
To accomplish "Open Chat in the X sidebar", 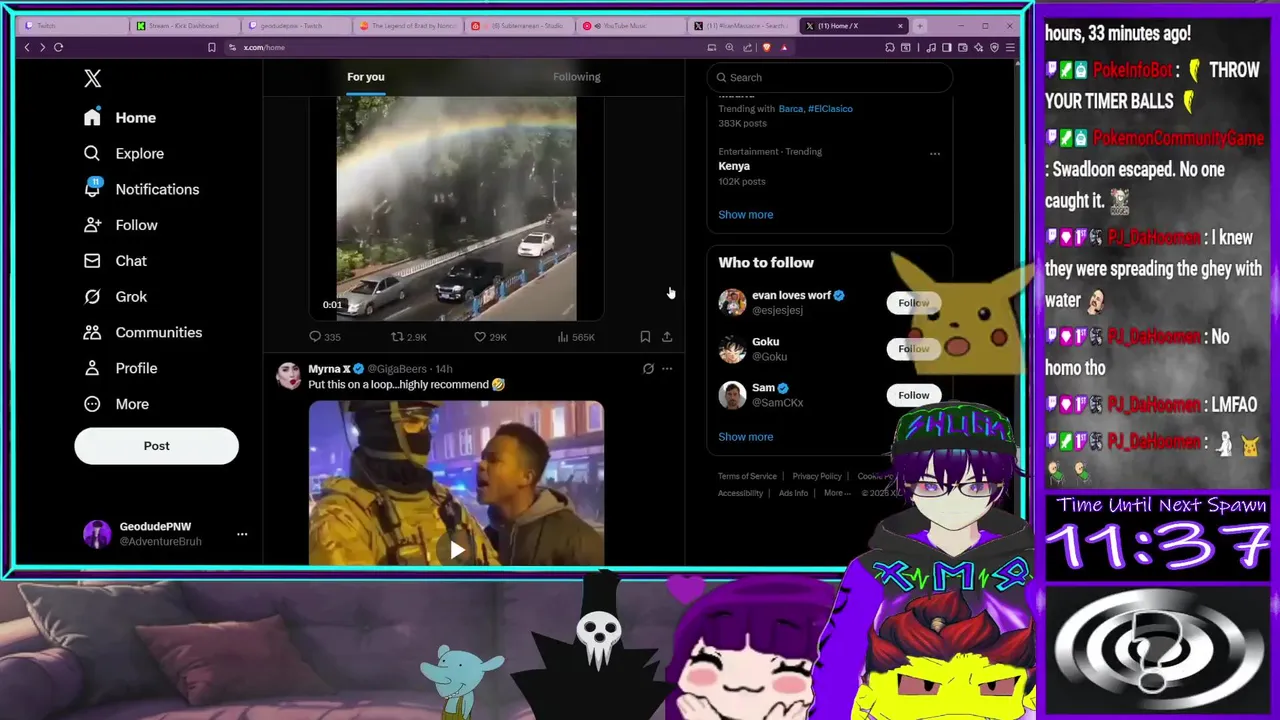I will pos(115,261).
